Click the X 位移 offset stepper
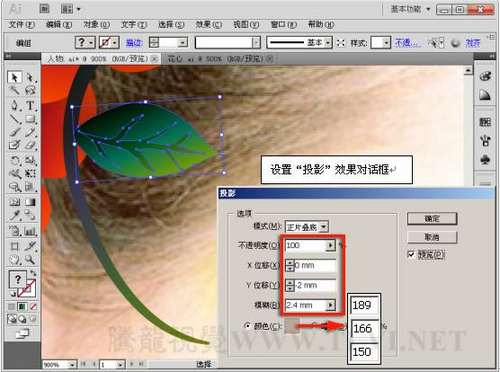Screen dimensions: 500x372 [x=290, y=265]
